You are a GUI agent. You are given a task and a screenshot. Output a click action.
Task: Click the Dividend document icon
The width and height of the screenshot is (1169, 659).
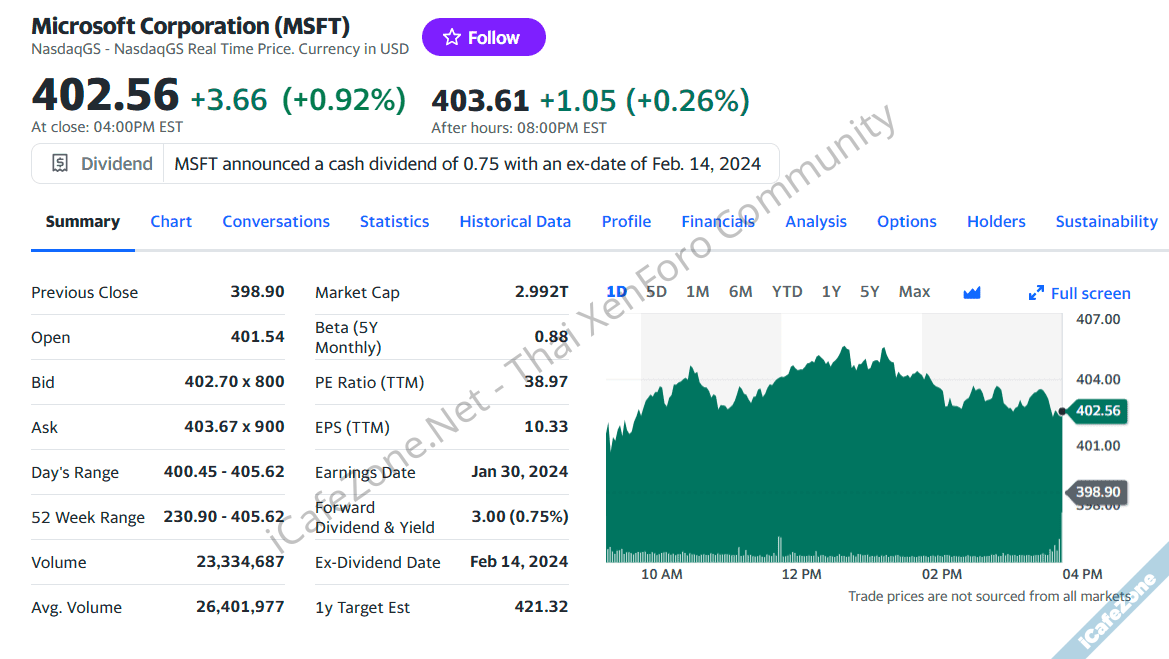pyautogui.click(x=60, y=164)
